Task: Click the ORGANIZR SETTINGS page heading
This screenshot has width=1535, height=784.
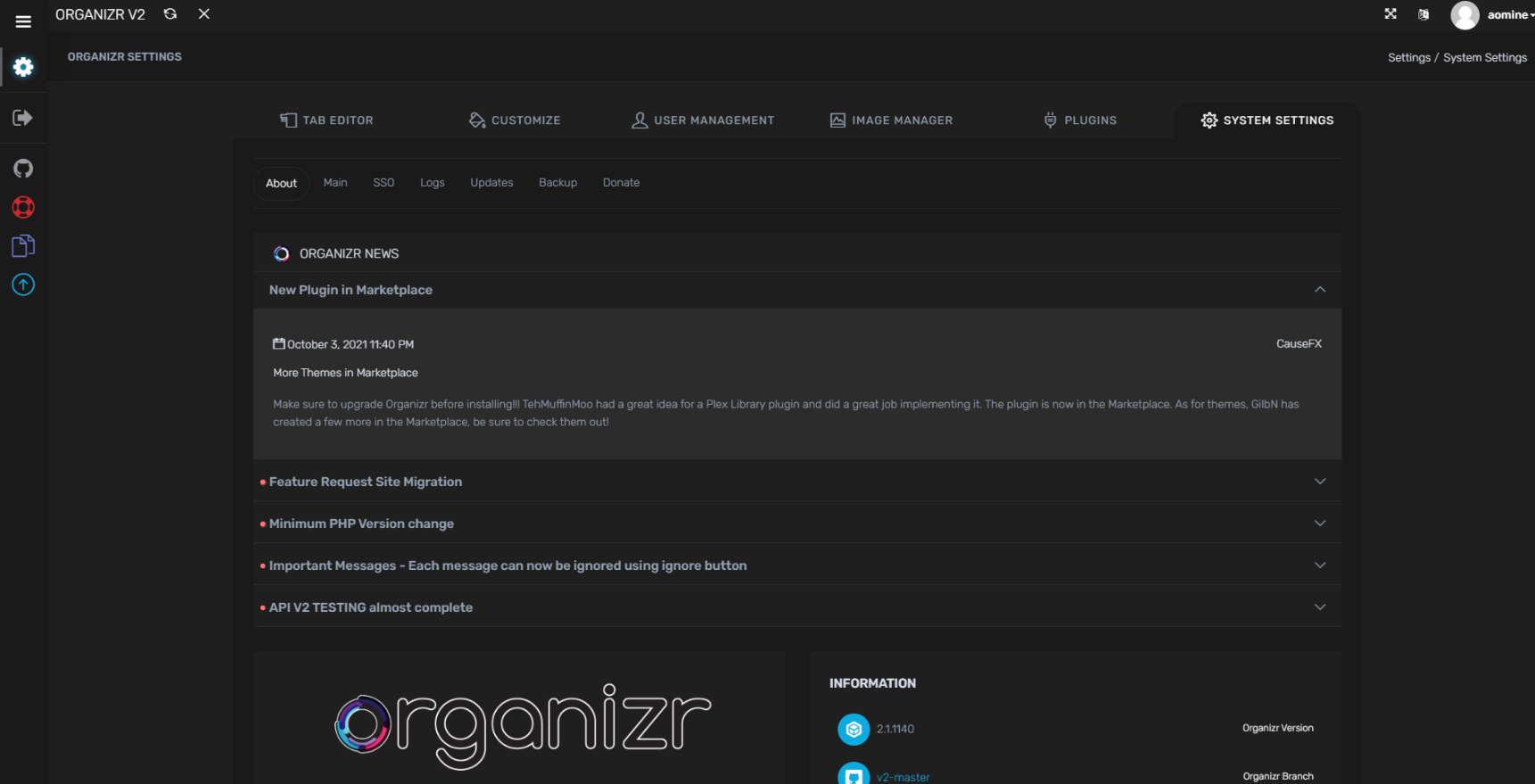Action: [x=125, y=57]
